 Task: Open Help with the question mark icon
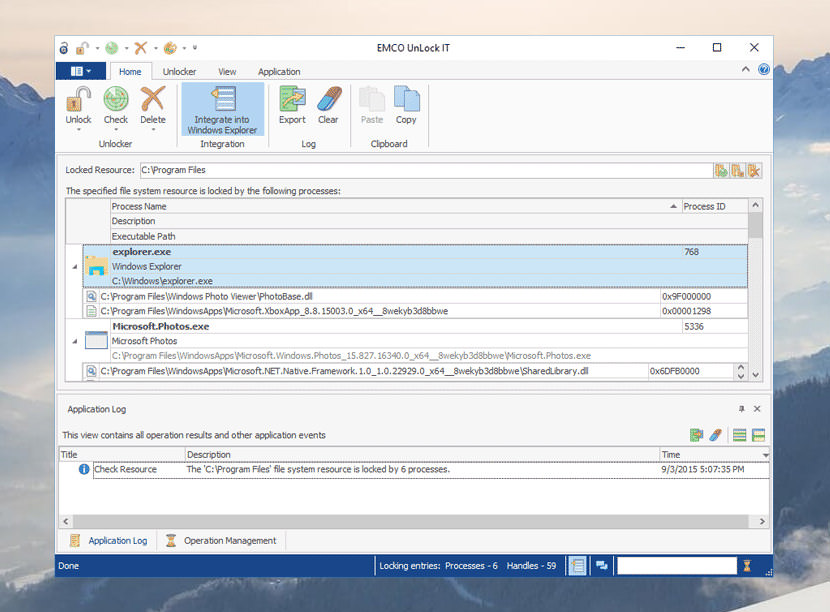click(763, 69)
